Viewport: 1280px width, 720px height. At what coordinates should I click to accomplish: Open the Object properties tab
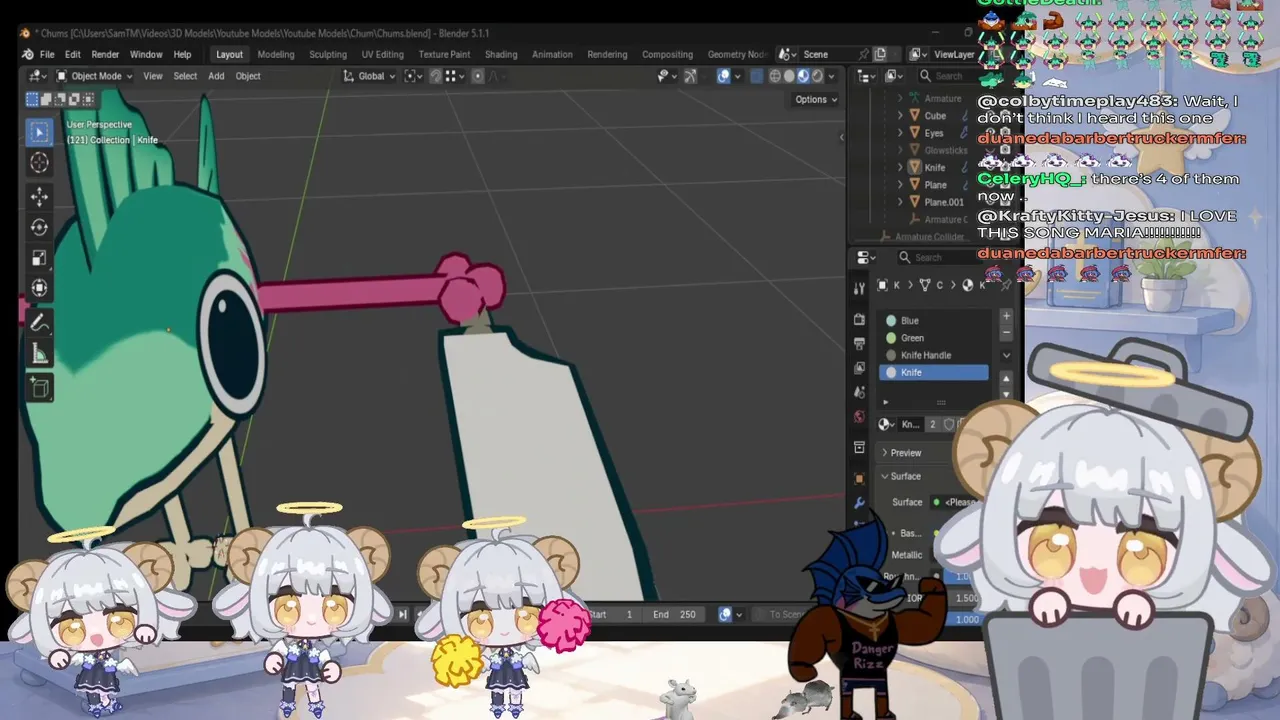[x=859, y=478]
